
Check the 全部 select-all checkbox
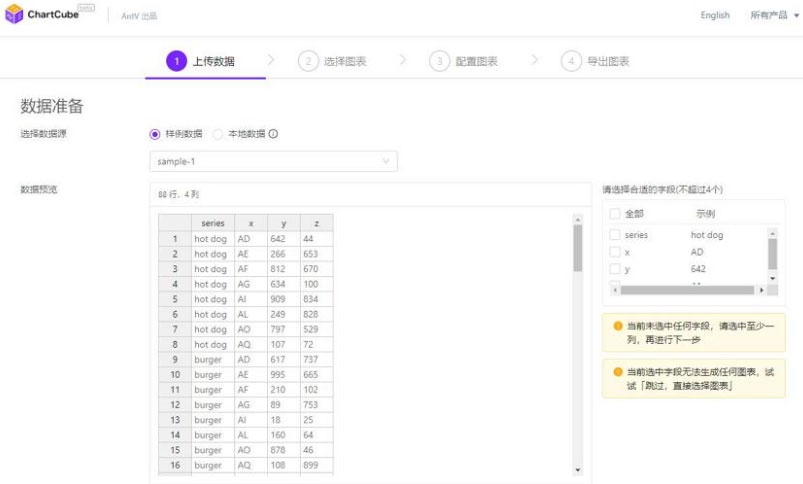click(614, 214)
